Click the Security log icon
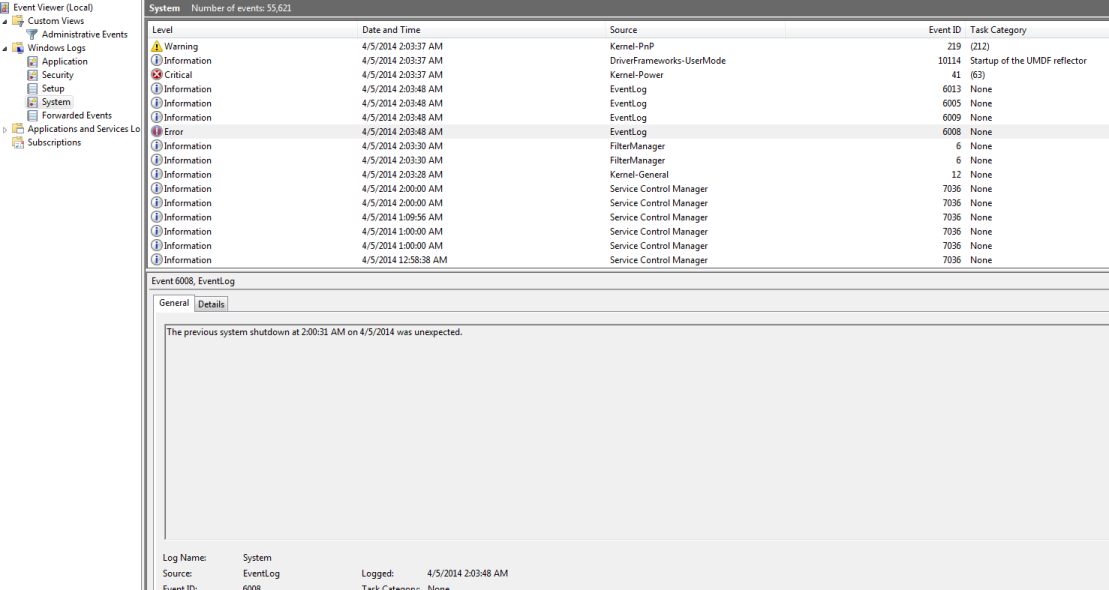The width and height of the screenshot is (1109, 590). click(x=33, y=75)
